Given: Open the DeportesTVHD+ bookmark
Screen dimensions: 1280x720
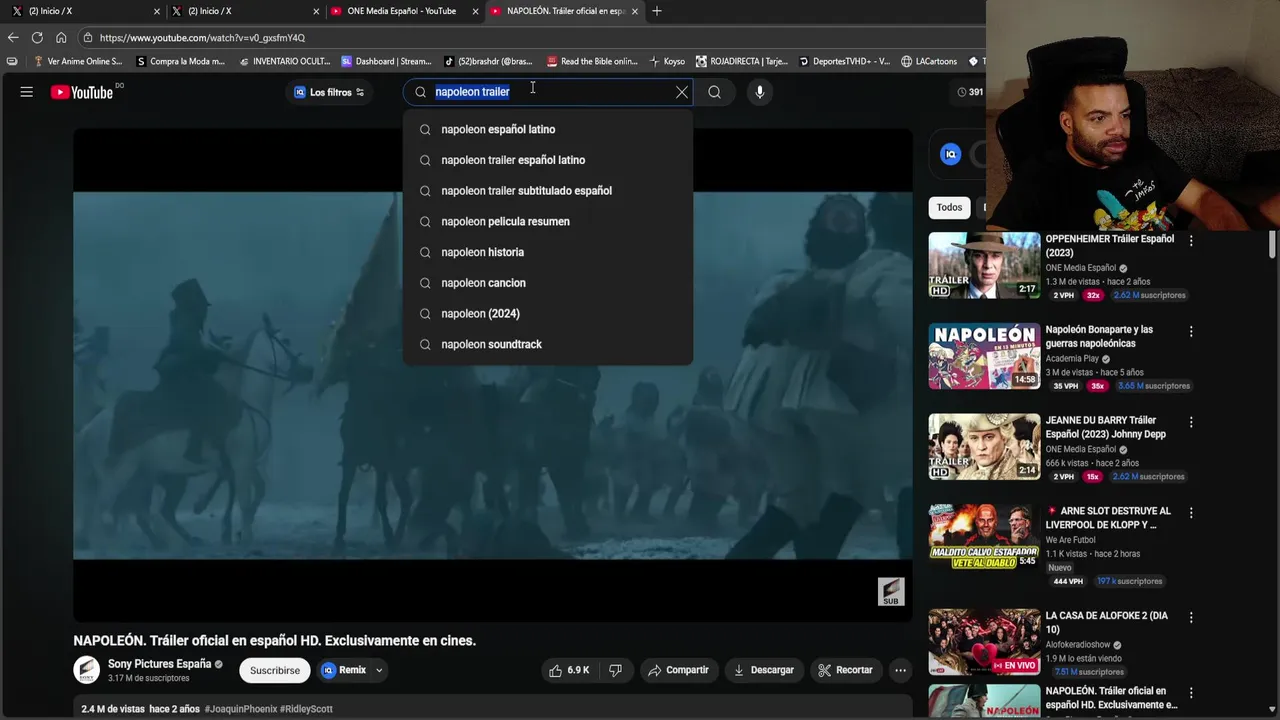Looking at the screenshot, I should tap(843, 61).
